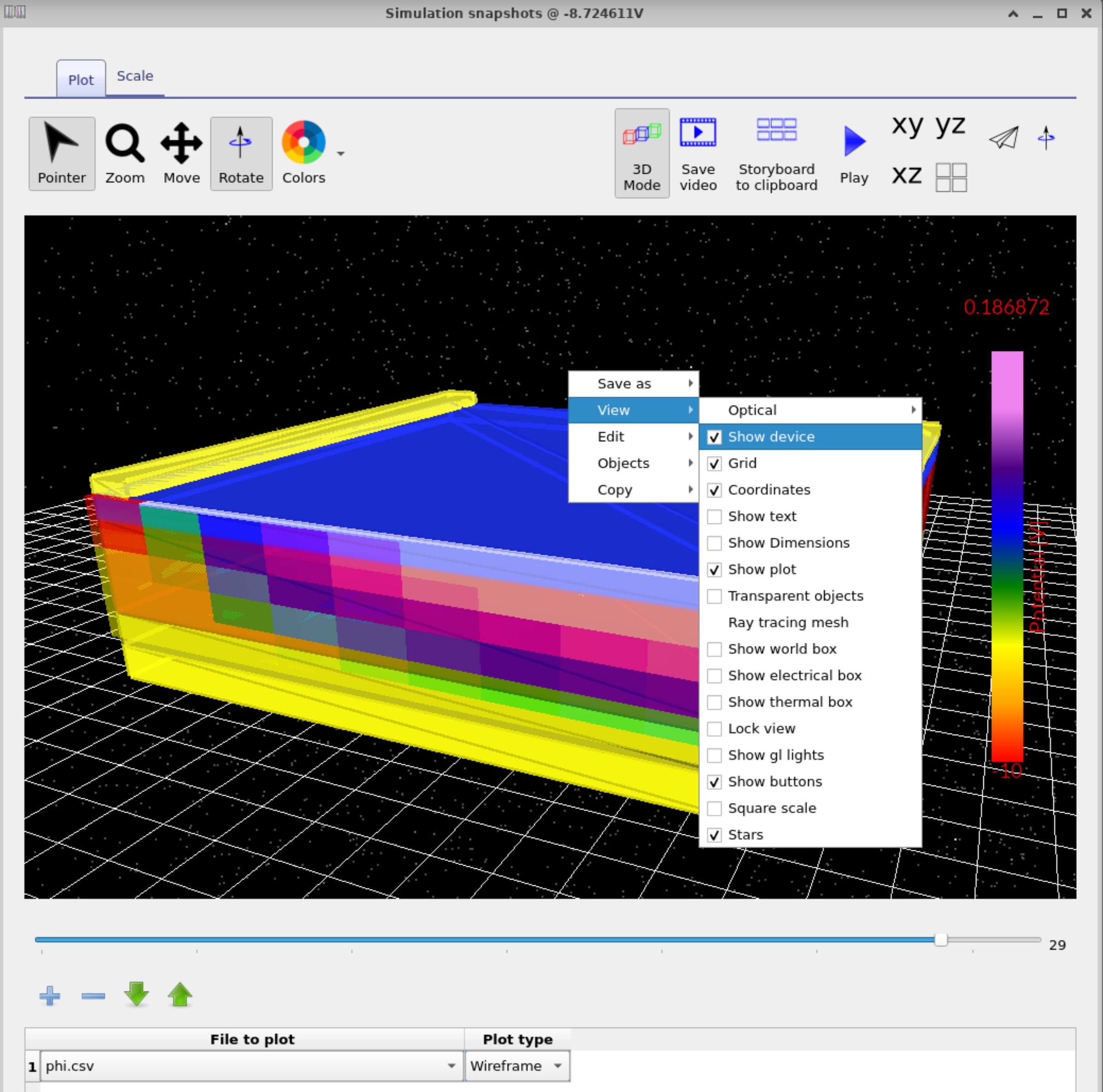Viewport: 1103px width, 1092px height.
Task: Open the Colors tool
Action: 303,153
